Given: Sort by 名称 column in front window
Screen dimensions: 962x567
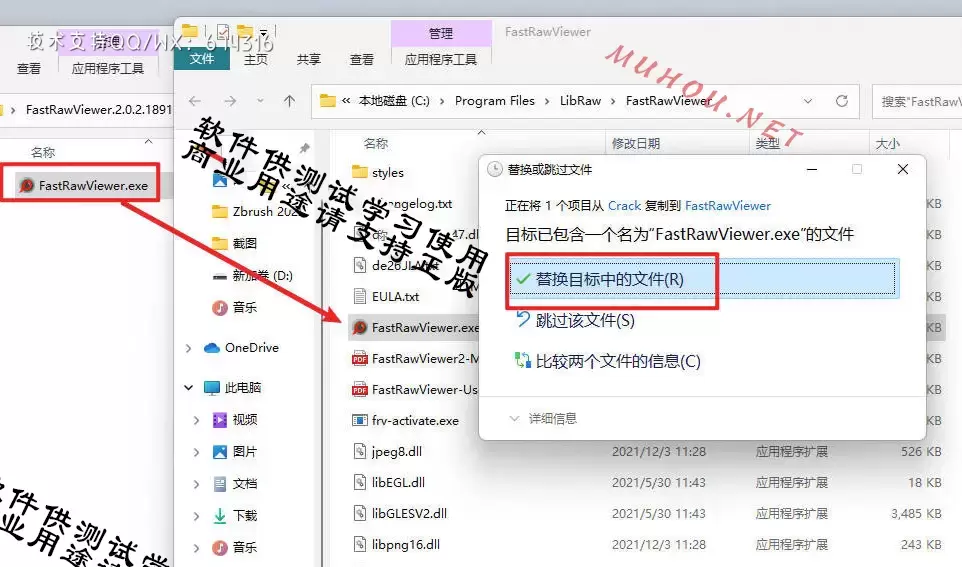Looking at the screenshot, I should pos(375,144).
